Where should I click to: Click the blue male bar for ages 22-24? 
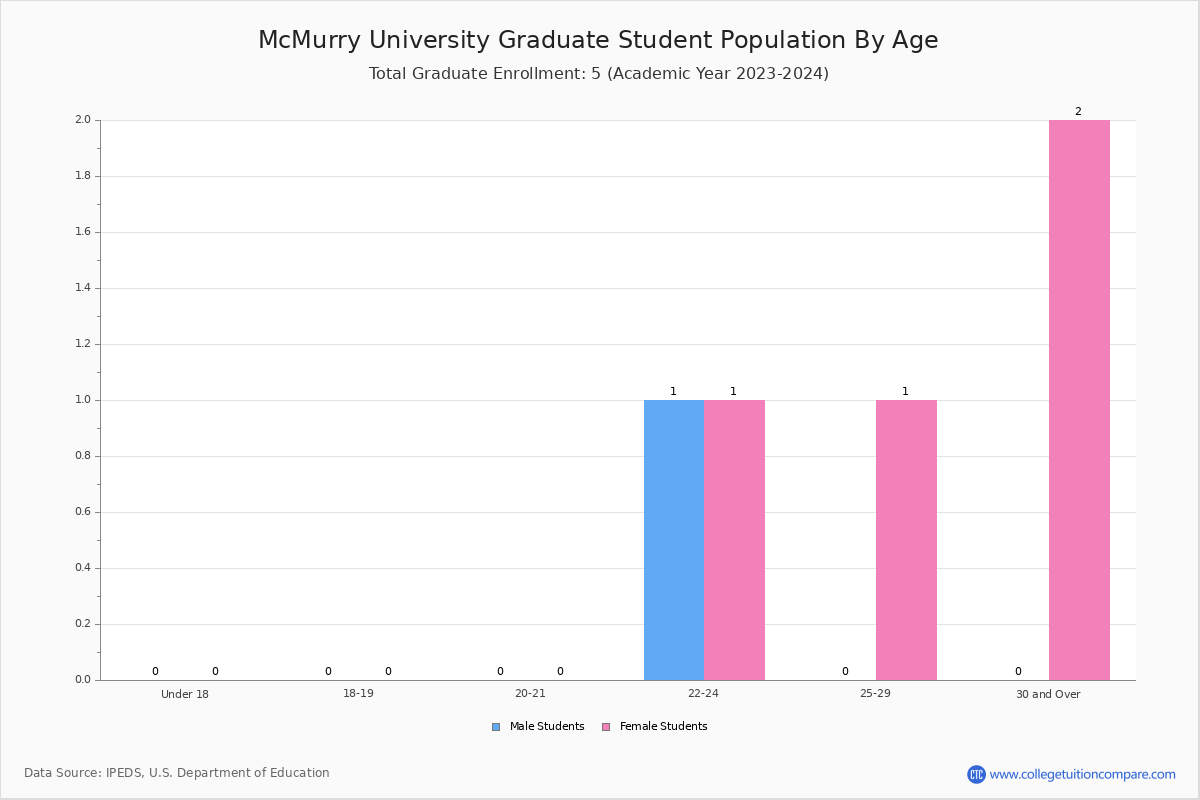pyautogui.click(x=674, y=540)
